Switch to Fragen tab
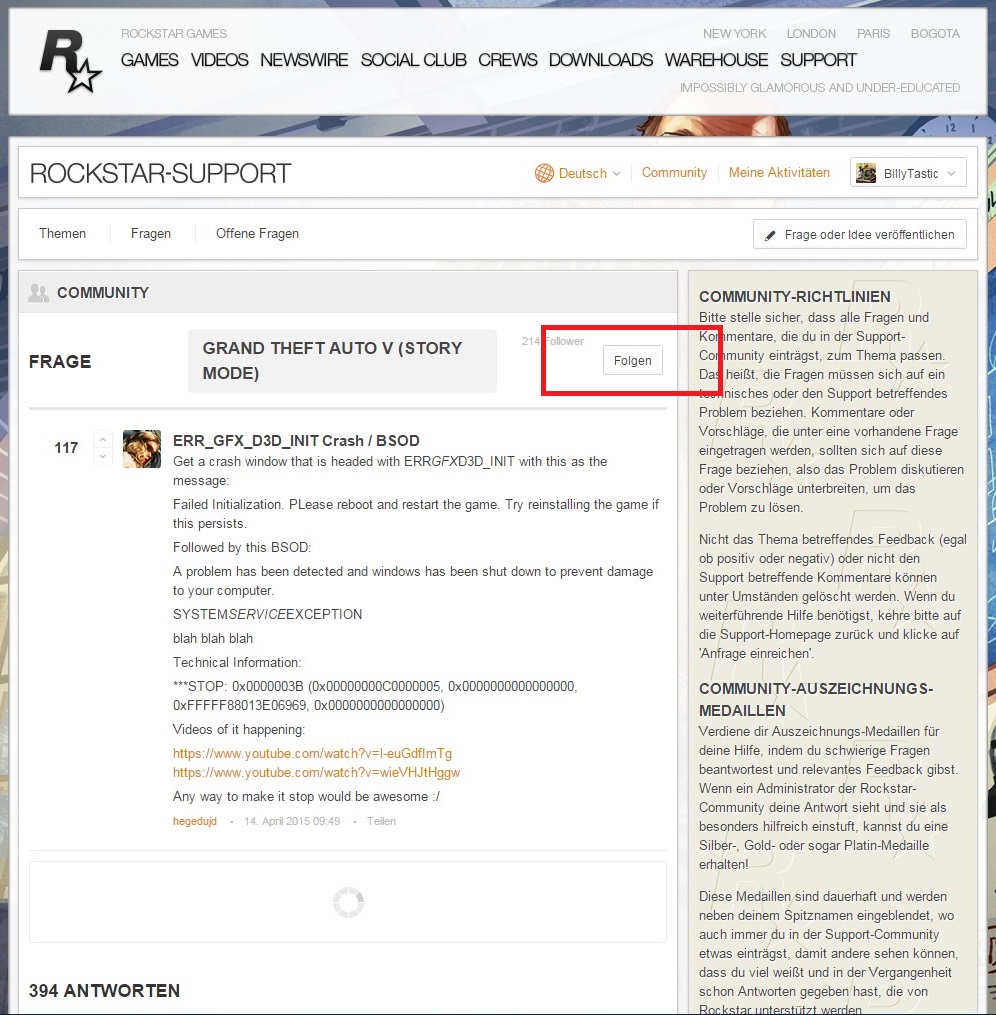 coord(151,234)
